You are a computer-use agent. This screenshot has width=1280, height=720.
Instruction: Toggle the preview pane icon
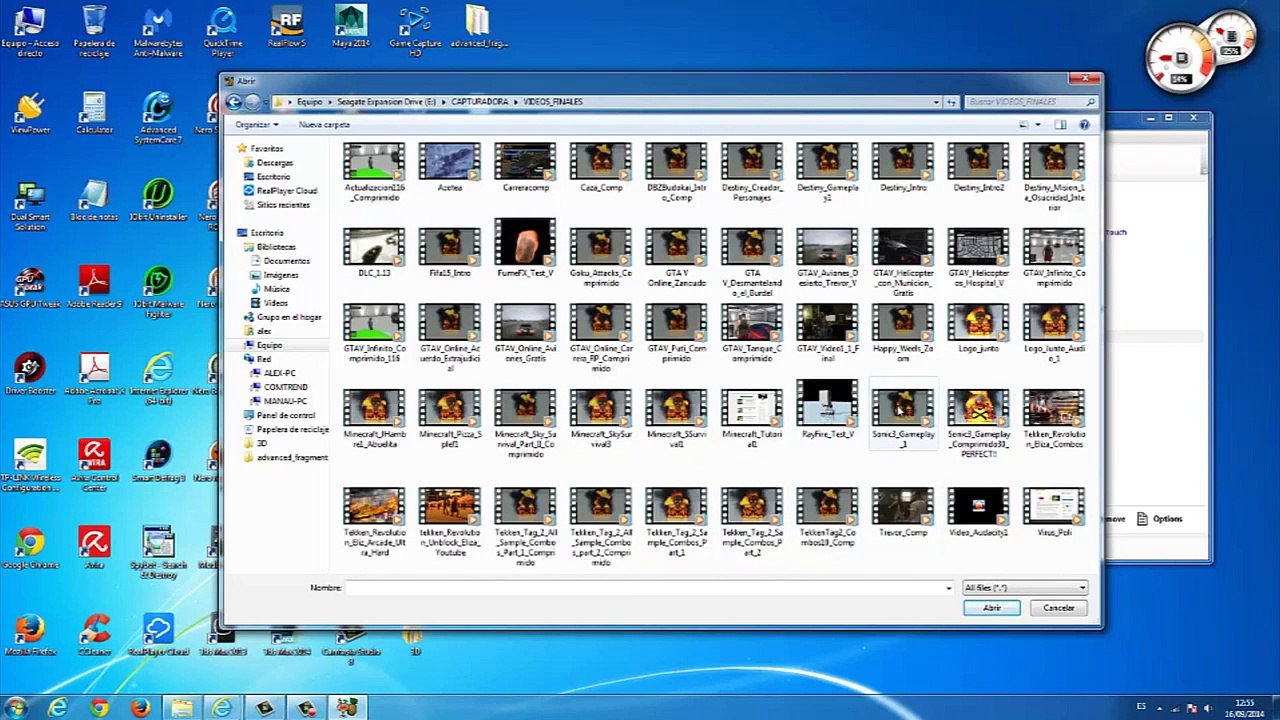(x=1060, y=125)
